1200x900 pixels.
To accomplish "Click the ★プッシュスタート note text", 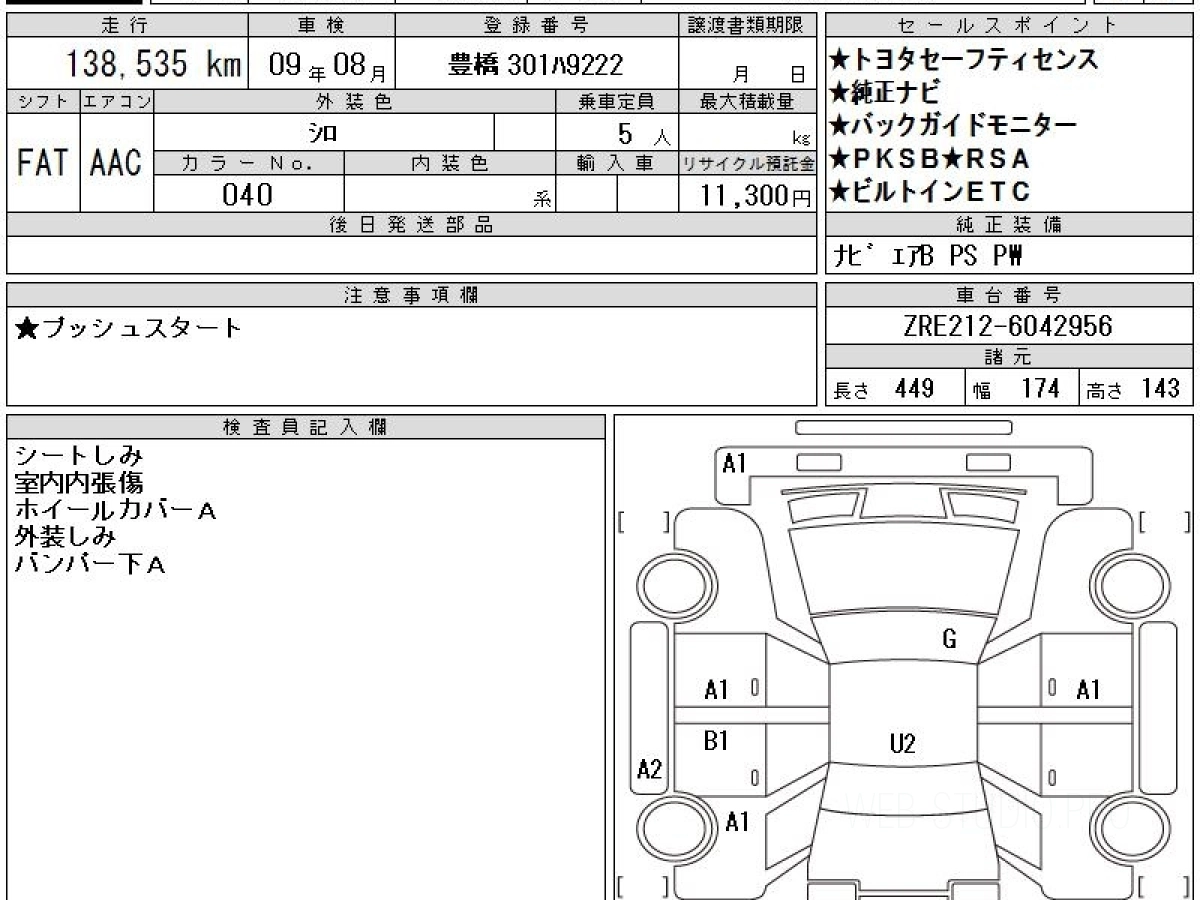I will coord(130,328).
